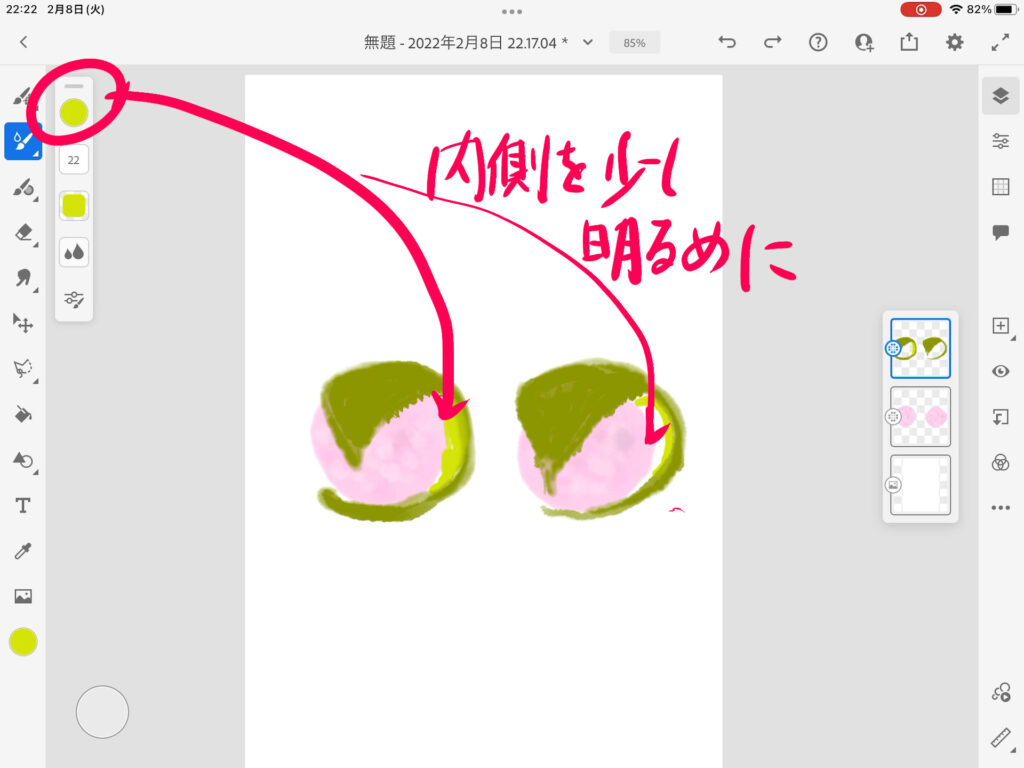This screenshot has height=768, width=1024.
Task: Toggle the Layers panel display
Action: click(x=1000, y=95)
